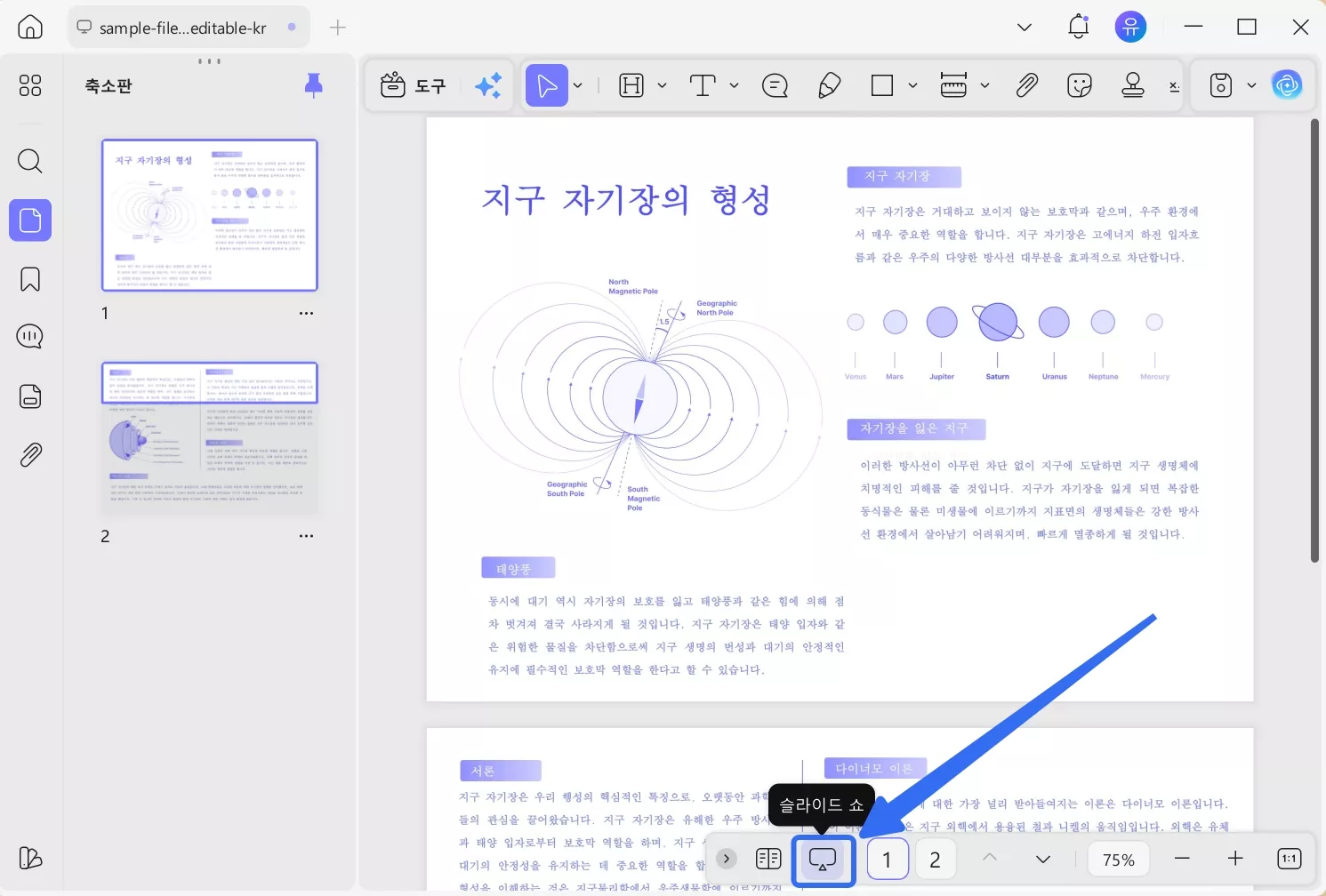
Task: Open the form fields panel icon
Action: coord(30,396)
